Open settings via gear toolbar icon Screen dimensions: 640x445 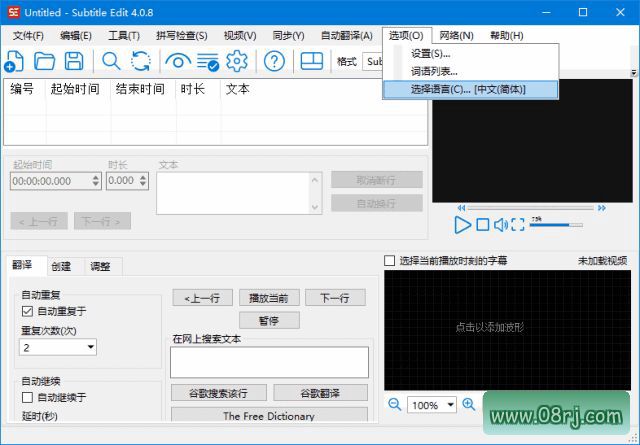[237, 61]
